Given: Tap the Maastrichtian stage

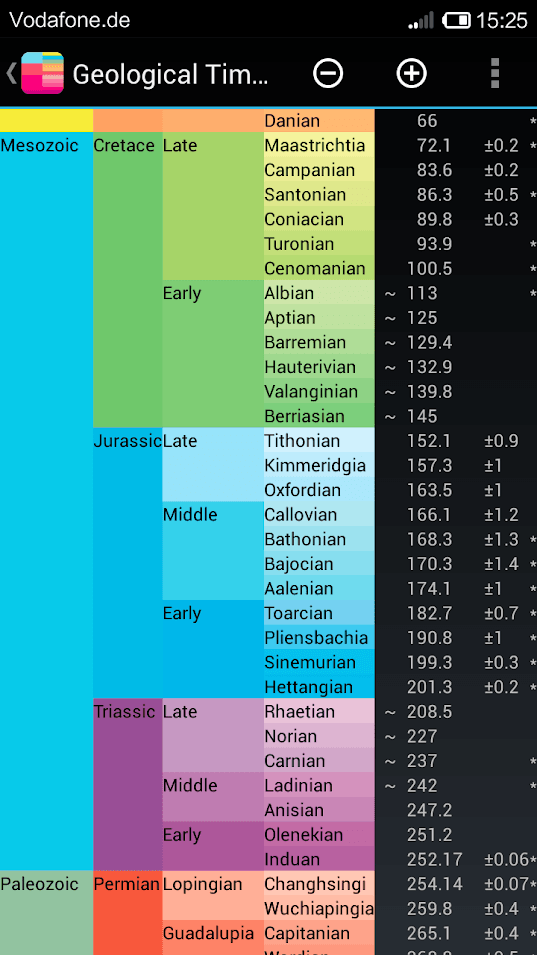Looking at the screenshot, I should (x=319, y=145).
